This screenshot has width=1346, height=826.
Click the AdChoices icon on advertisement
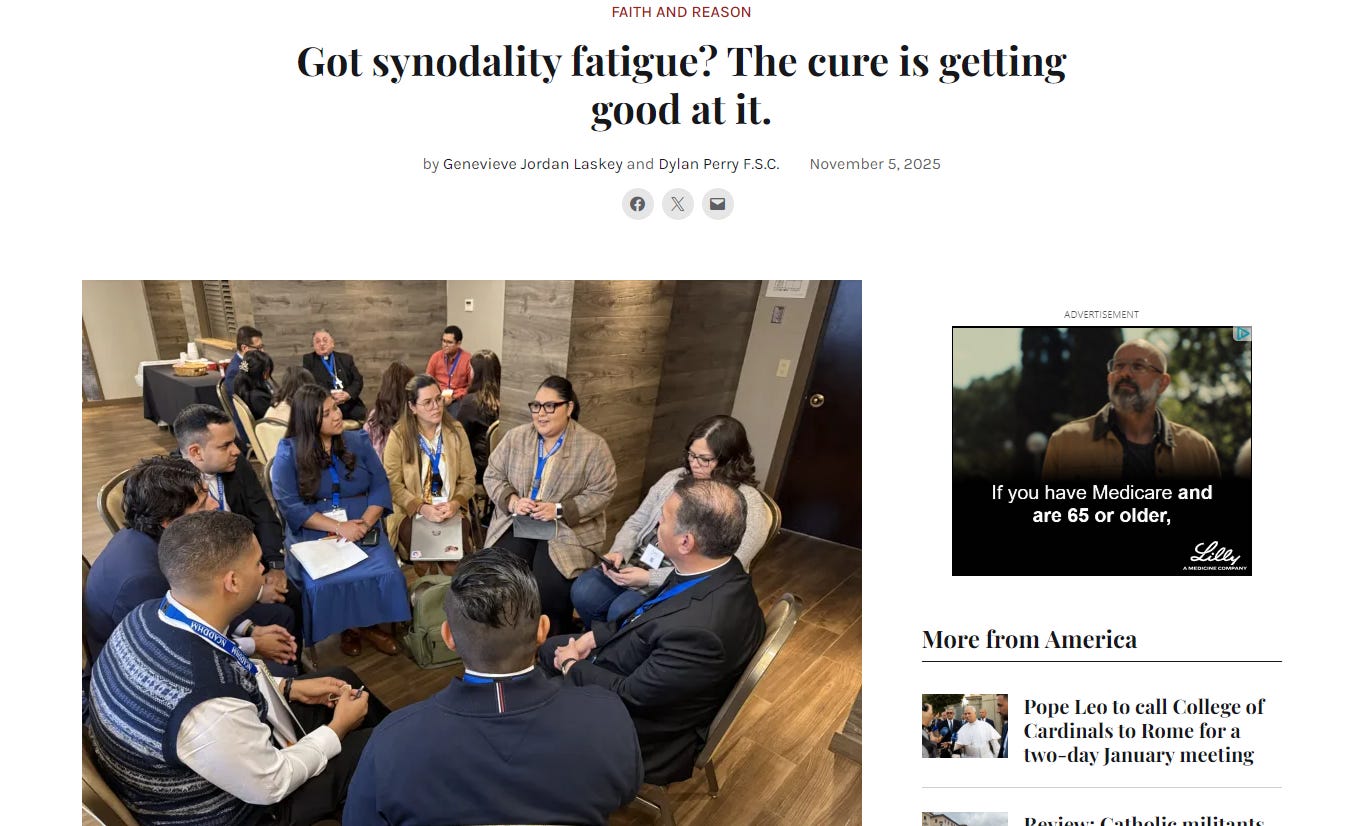[1242, 334]
